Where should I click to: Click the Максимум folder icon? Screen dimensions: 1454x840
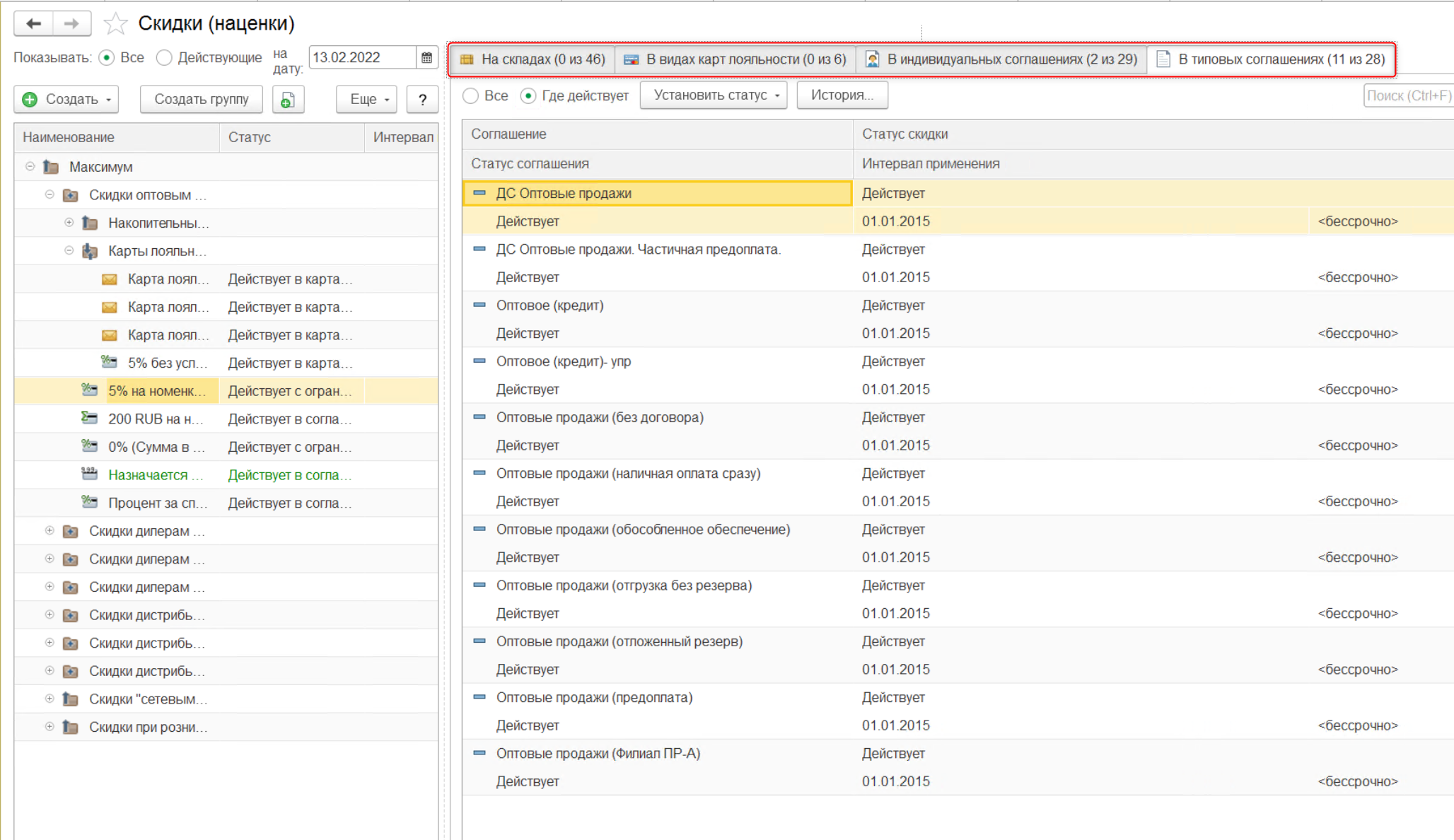pos(51,168)
